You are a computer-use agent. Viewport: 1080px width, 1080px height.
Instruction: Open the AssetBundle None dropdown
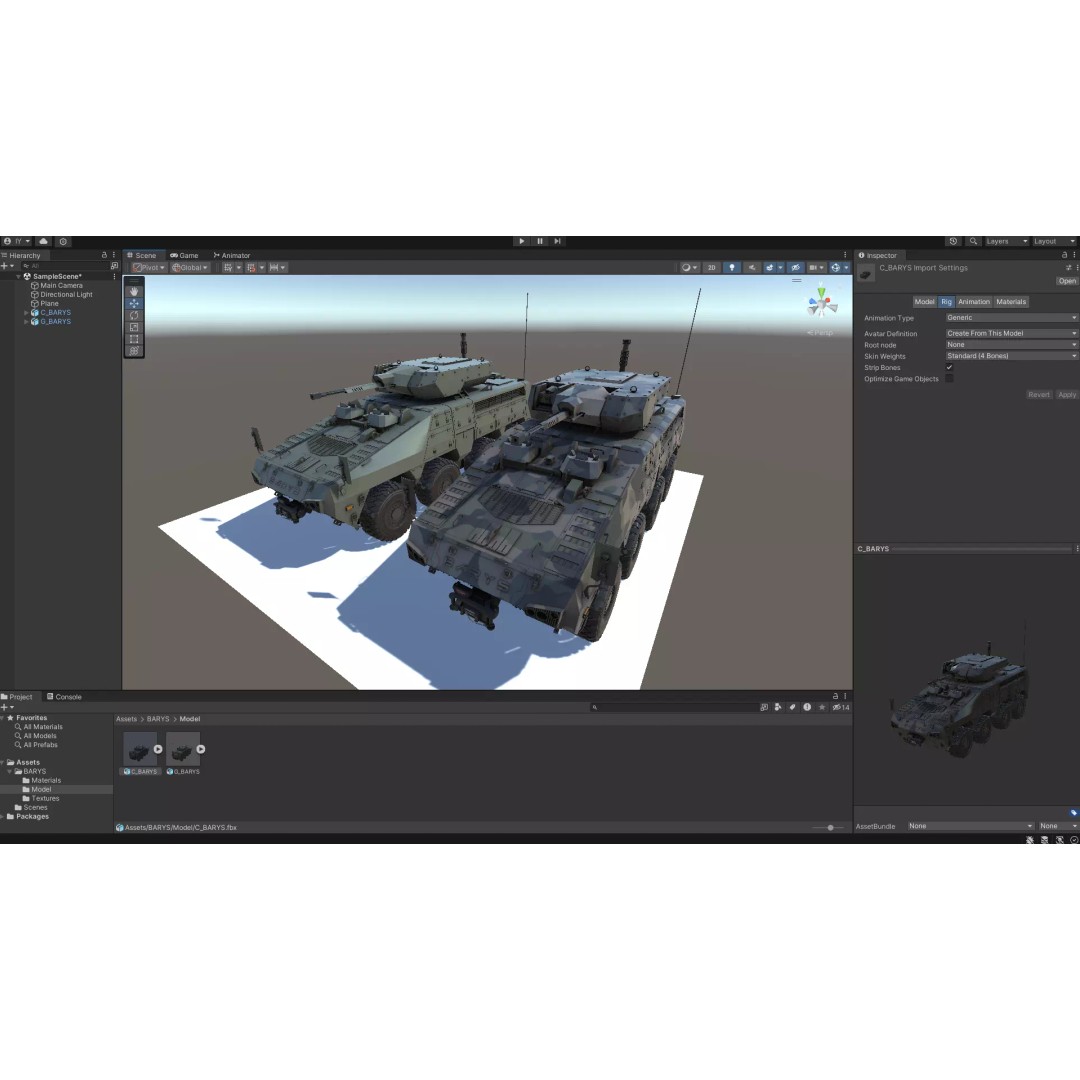[970, 826]
